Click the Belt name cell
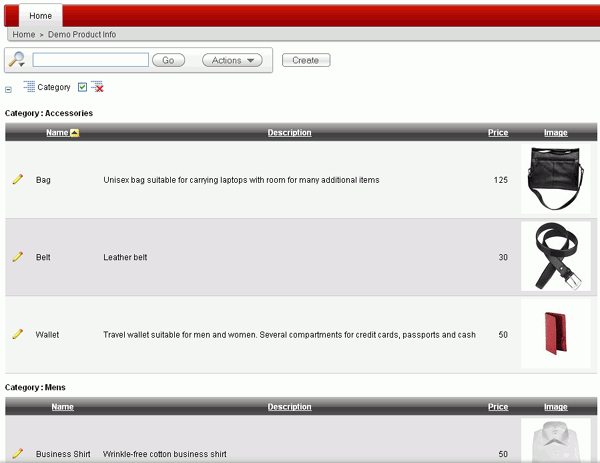Screen dimensions: 600x463 pos(43,257)
